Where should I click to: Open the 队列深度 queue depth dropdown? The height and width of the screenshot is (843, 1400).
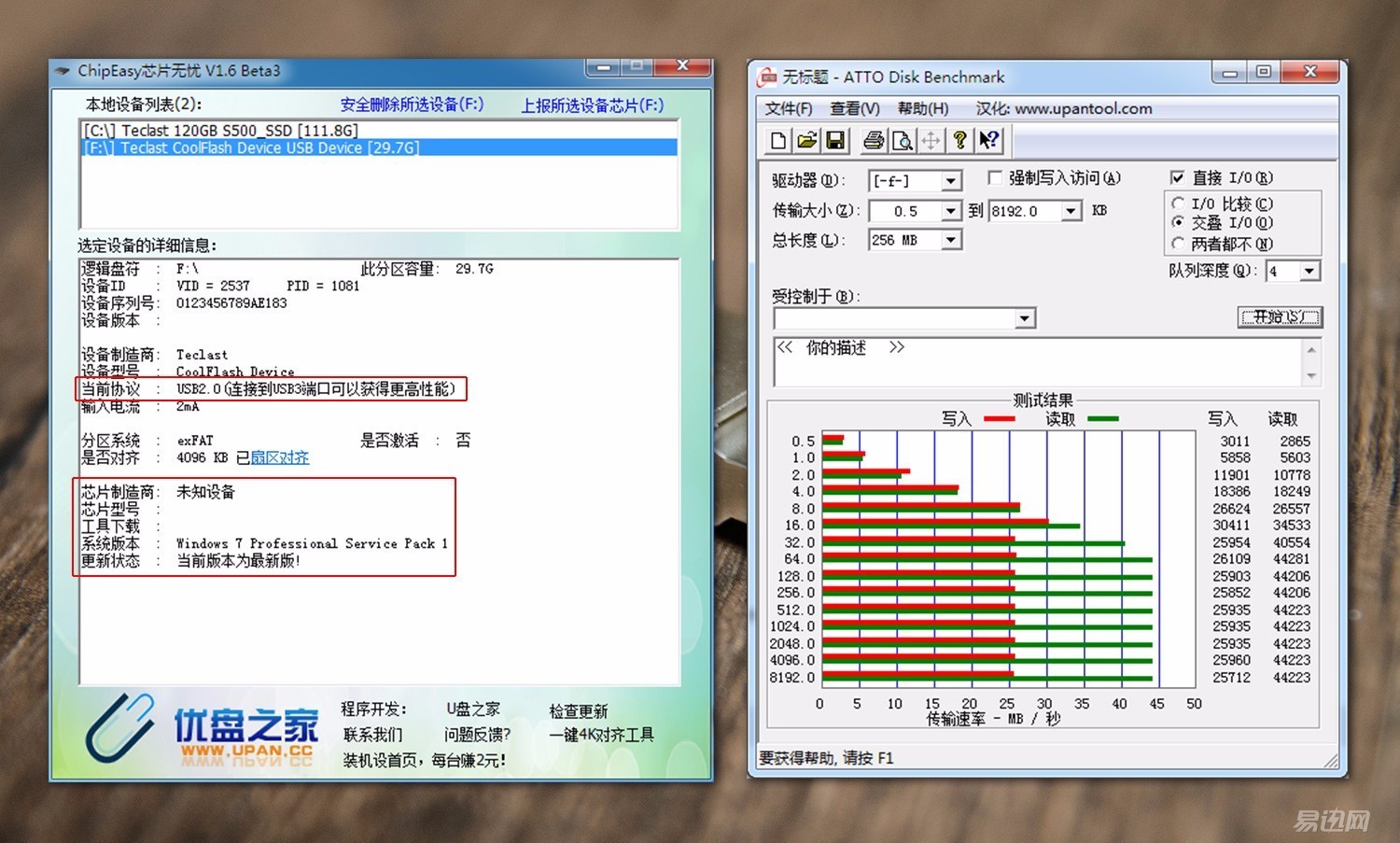pyautogui.click(x=1310, y=271)
